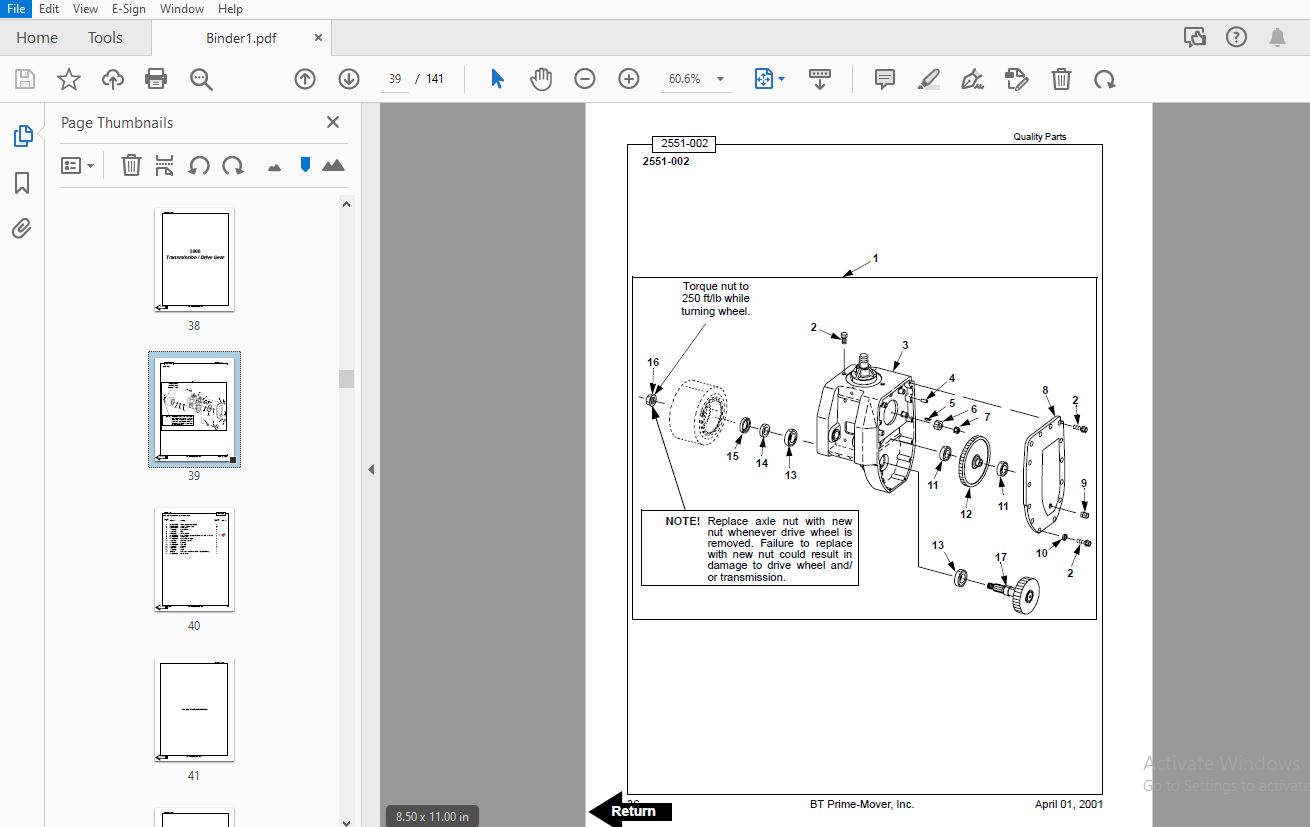Open the E-Sign menu
Image resolution: width=1310 pixels, height=827 pixels.
click(129, 8)
